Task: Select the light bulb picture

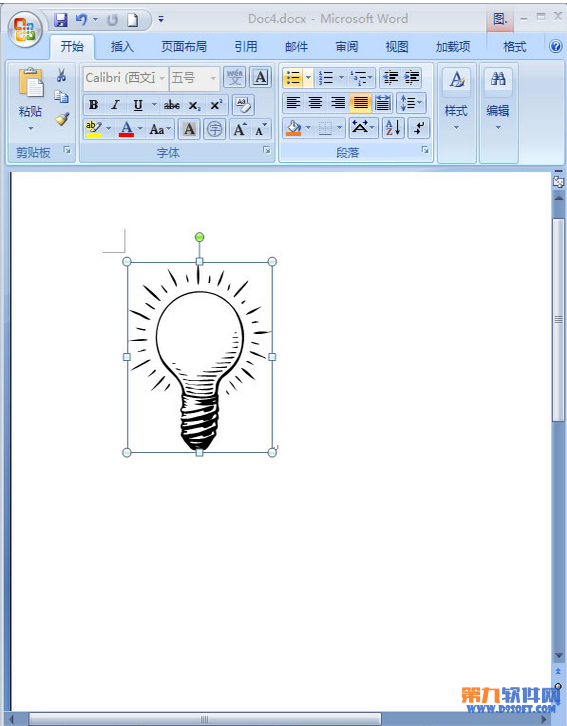Action: [x=199, y=357]
